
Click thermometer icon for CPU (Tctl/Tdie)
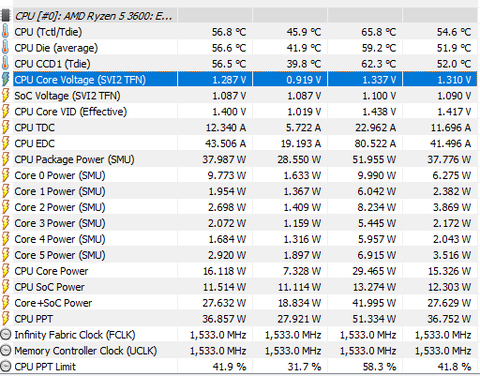click(x=5, y=32)
